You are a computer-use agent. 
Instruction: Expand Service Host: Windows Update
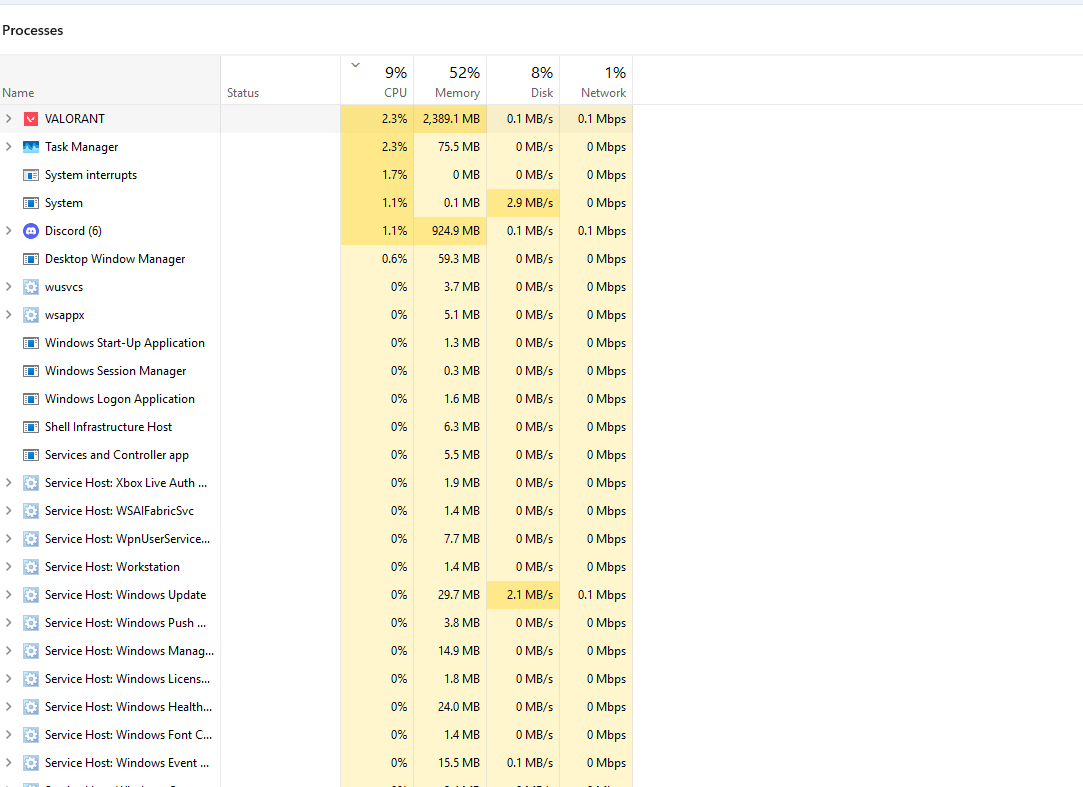click(8, 595)
